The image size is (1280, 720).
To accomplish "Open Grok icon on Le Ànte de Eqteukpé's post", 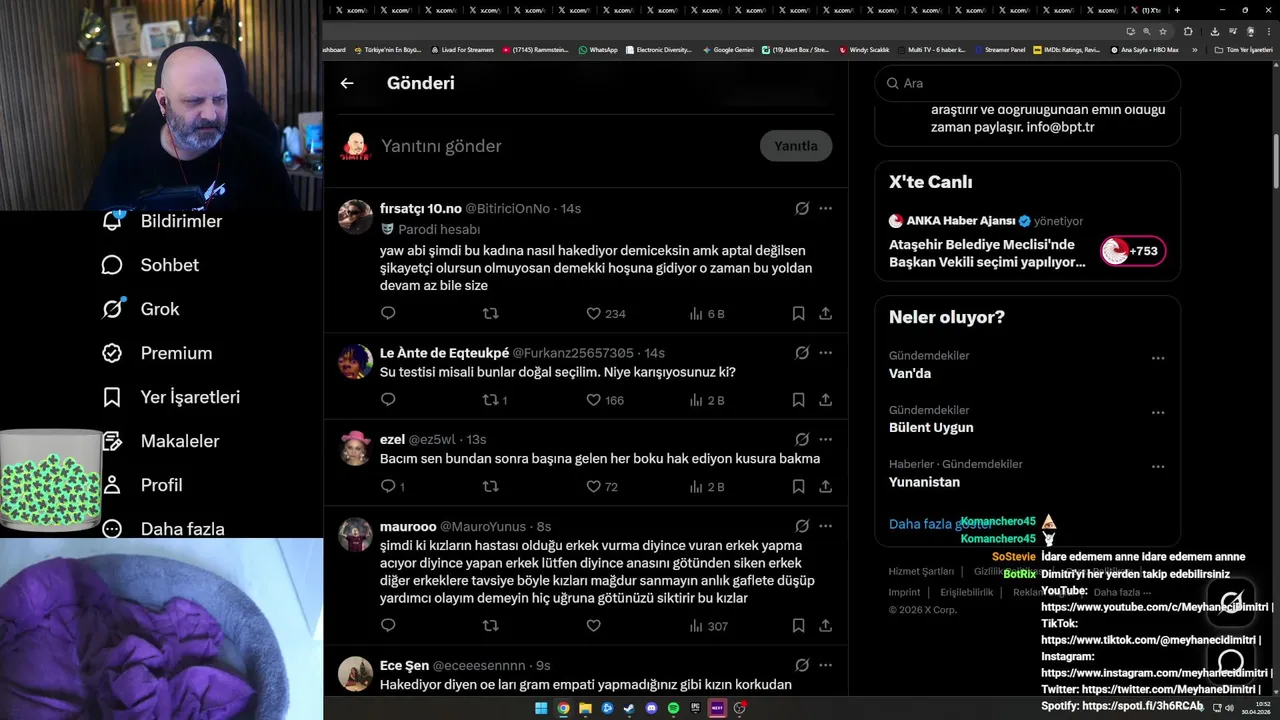I will (802, 352).
